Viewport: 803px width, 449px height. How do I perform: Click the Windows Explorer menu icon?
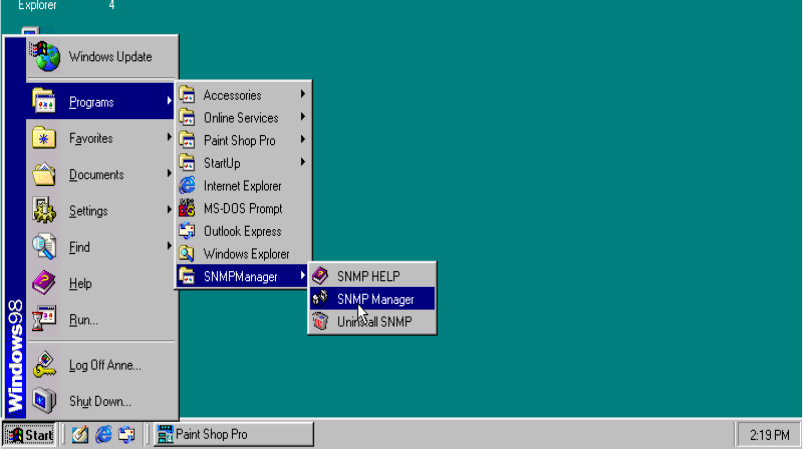click(187, 253)
